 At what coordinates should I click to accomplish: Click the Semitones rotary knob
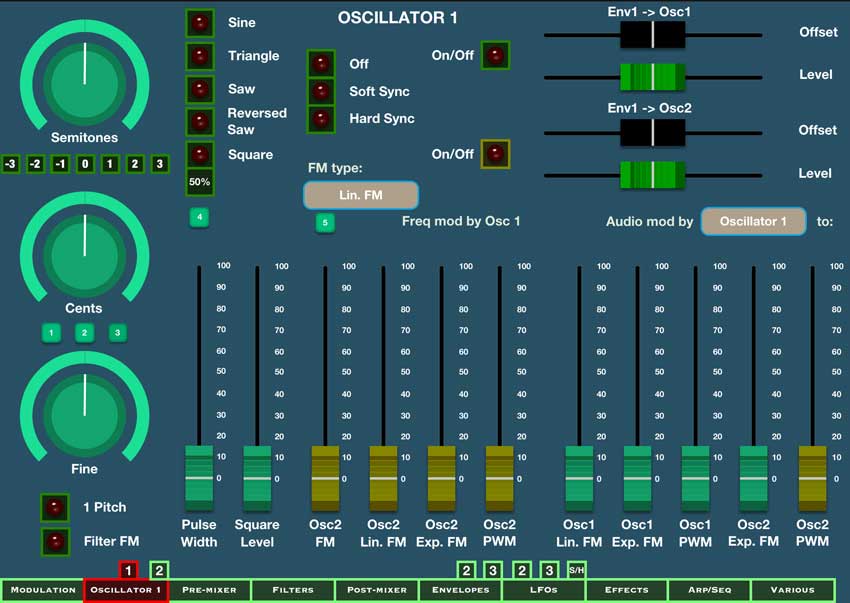point(85,80)
